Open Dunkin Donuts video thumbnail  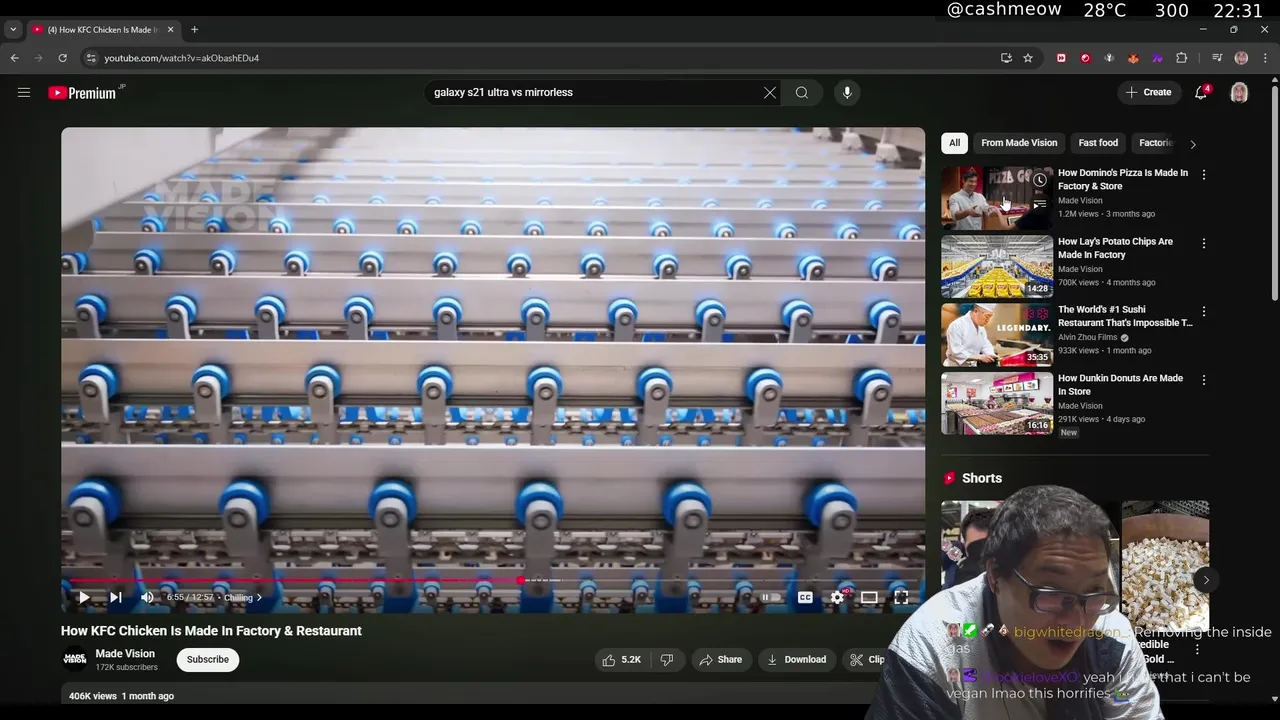997,403
